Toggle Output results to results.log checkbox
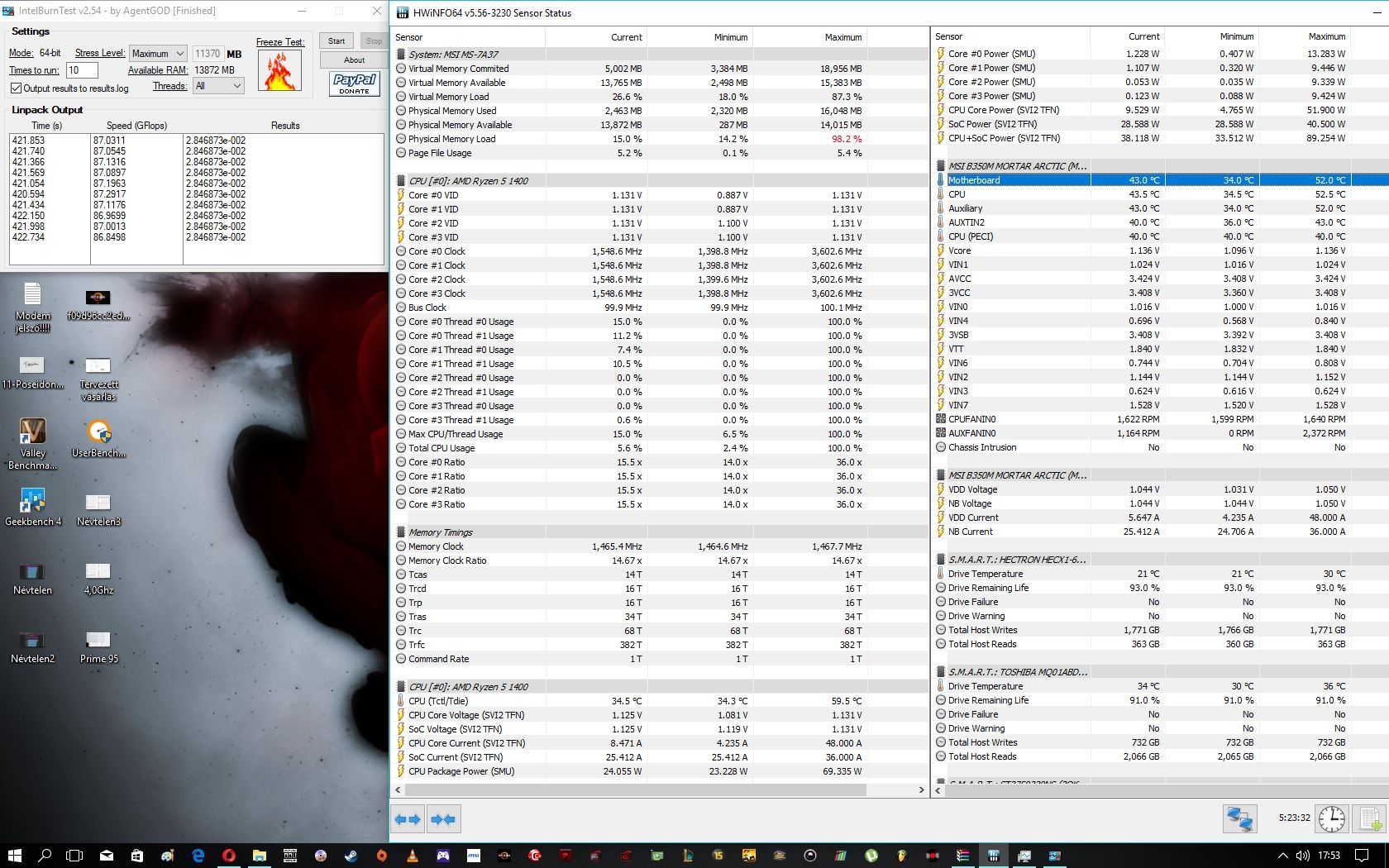This screenshot has width=1389, height=868. click(x=16, y=88)
